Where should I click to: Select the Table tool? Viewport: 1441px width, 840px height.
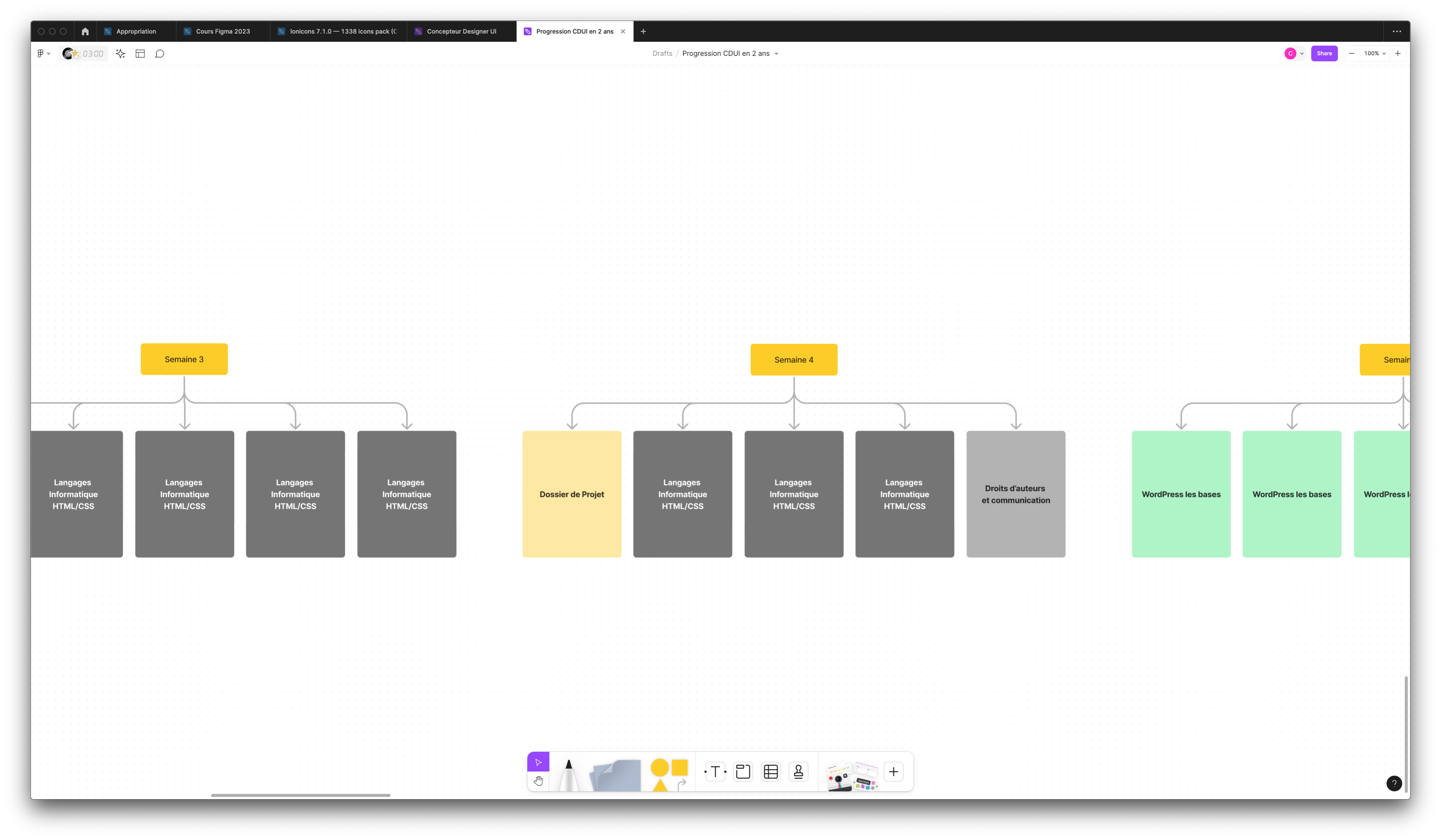[x=771, y=772]
